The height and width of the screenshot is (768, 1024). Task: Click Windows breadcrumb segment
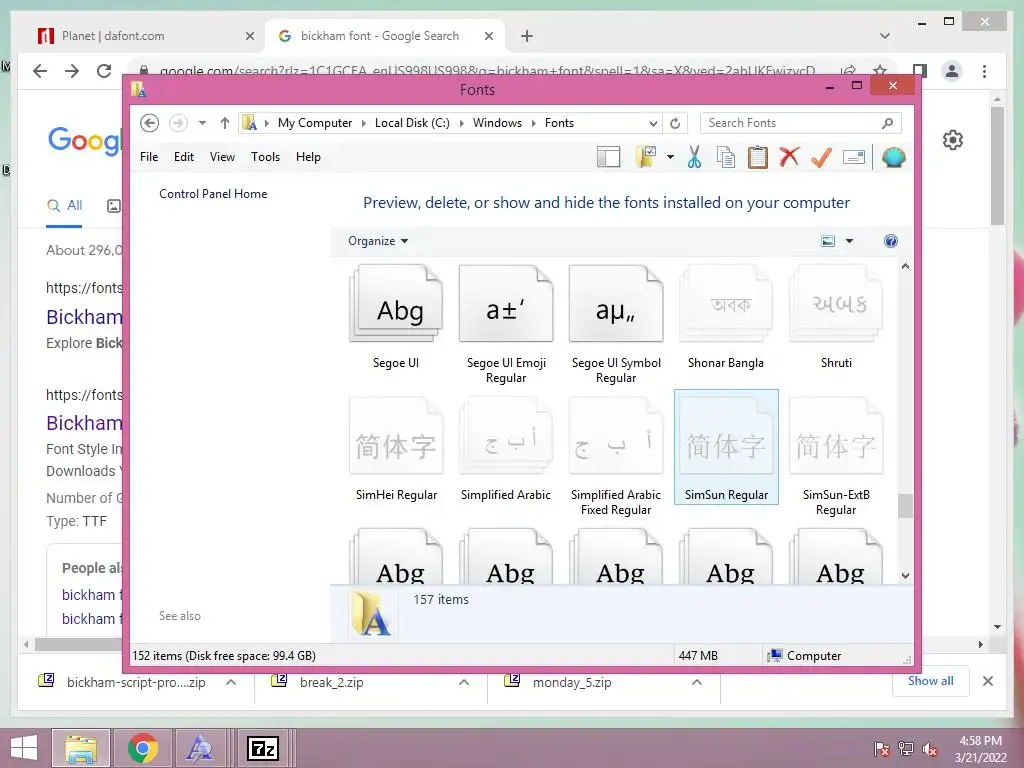point(497,123)
